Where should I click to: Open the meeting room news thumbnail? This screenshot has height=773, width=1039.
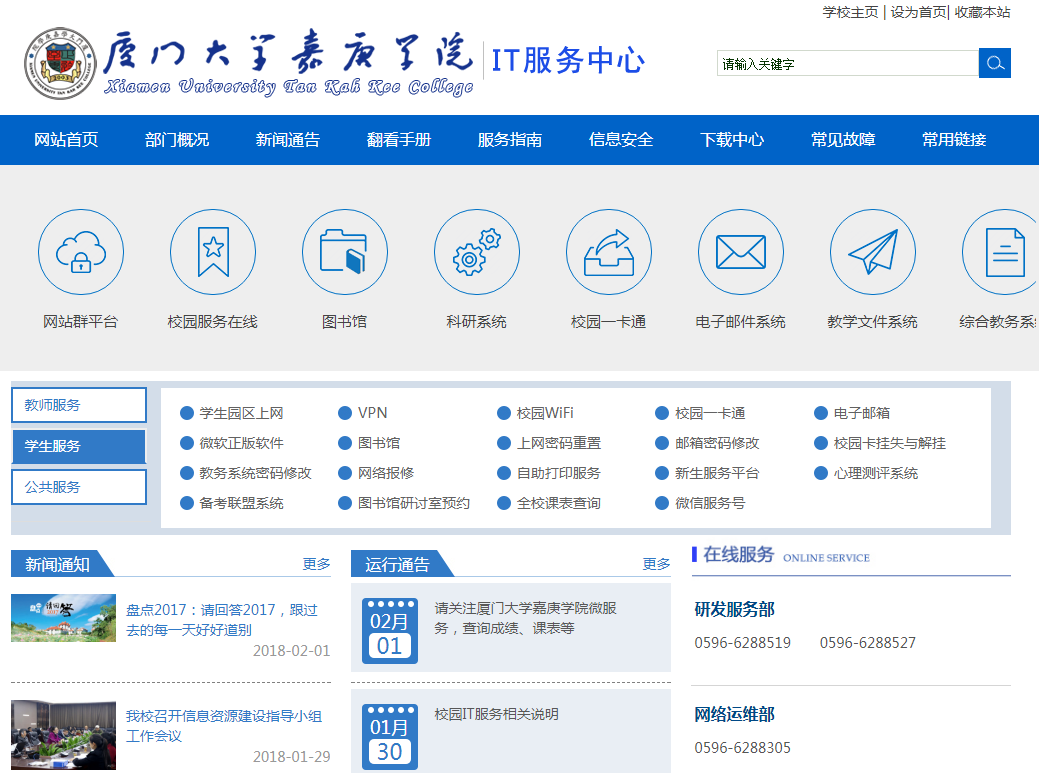pyautogui.click(x=64, y=735)
